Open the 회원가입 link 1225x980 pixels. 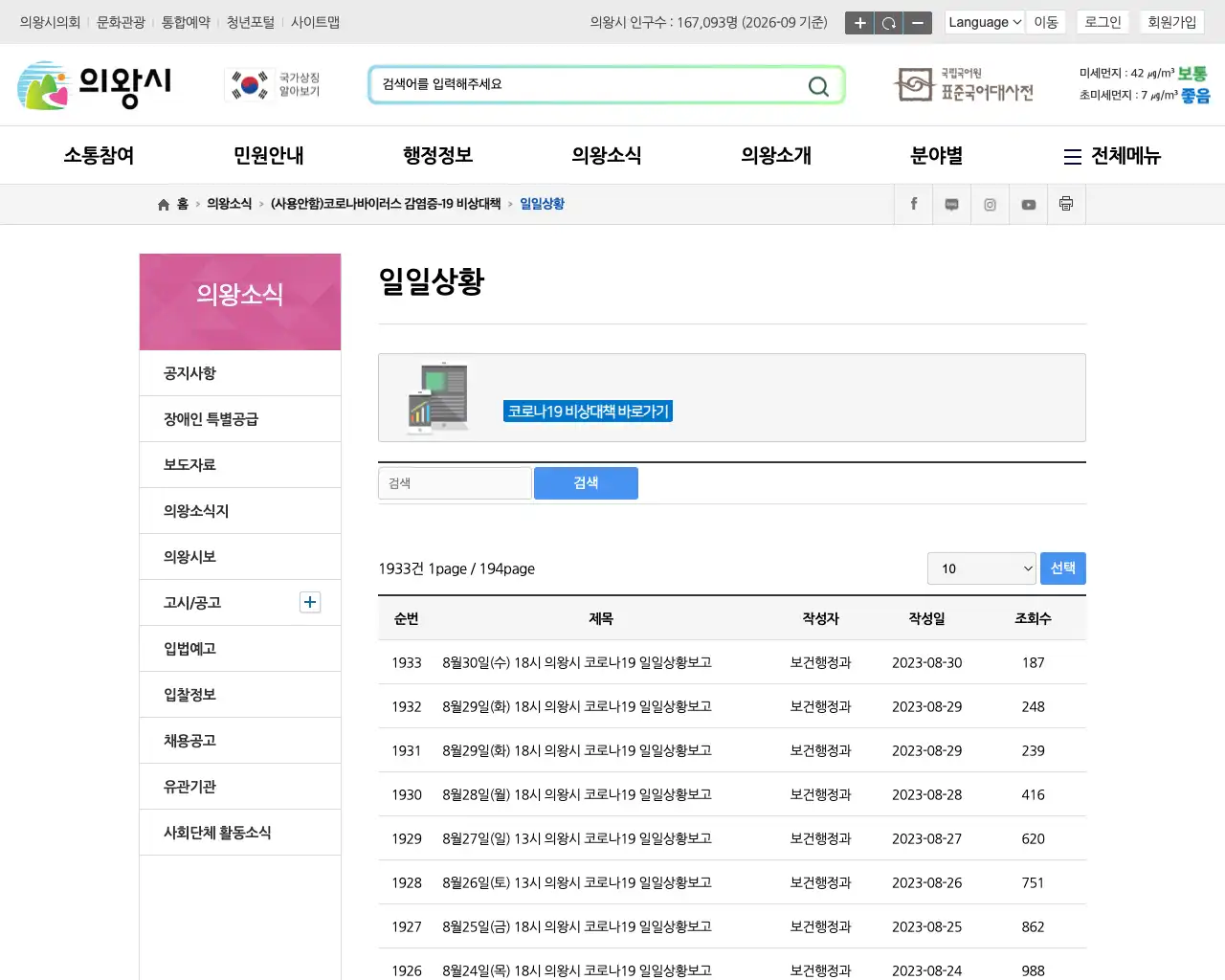tap(1172, 22)
